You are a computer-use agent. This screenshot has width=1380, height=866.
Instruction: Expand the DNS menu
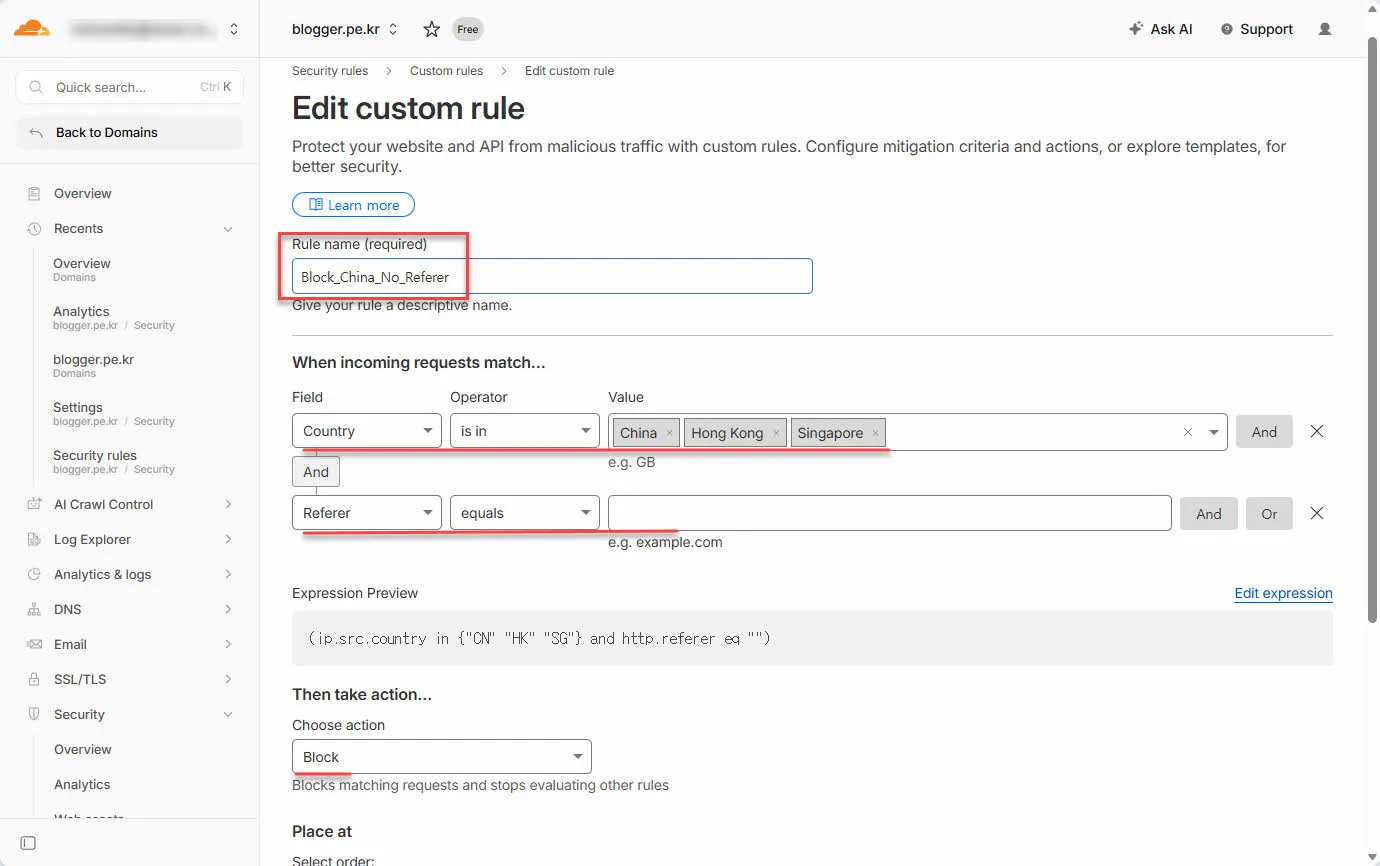tap(228, 609)
